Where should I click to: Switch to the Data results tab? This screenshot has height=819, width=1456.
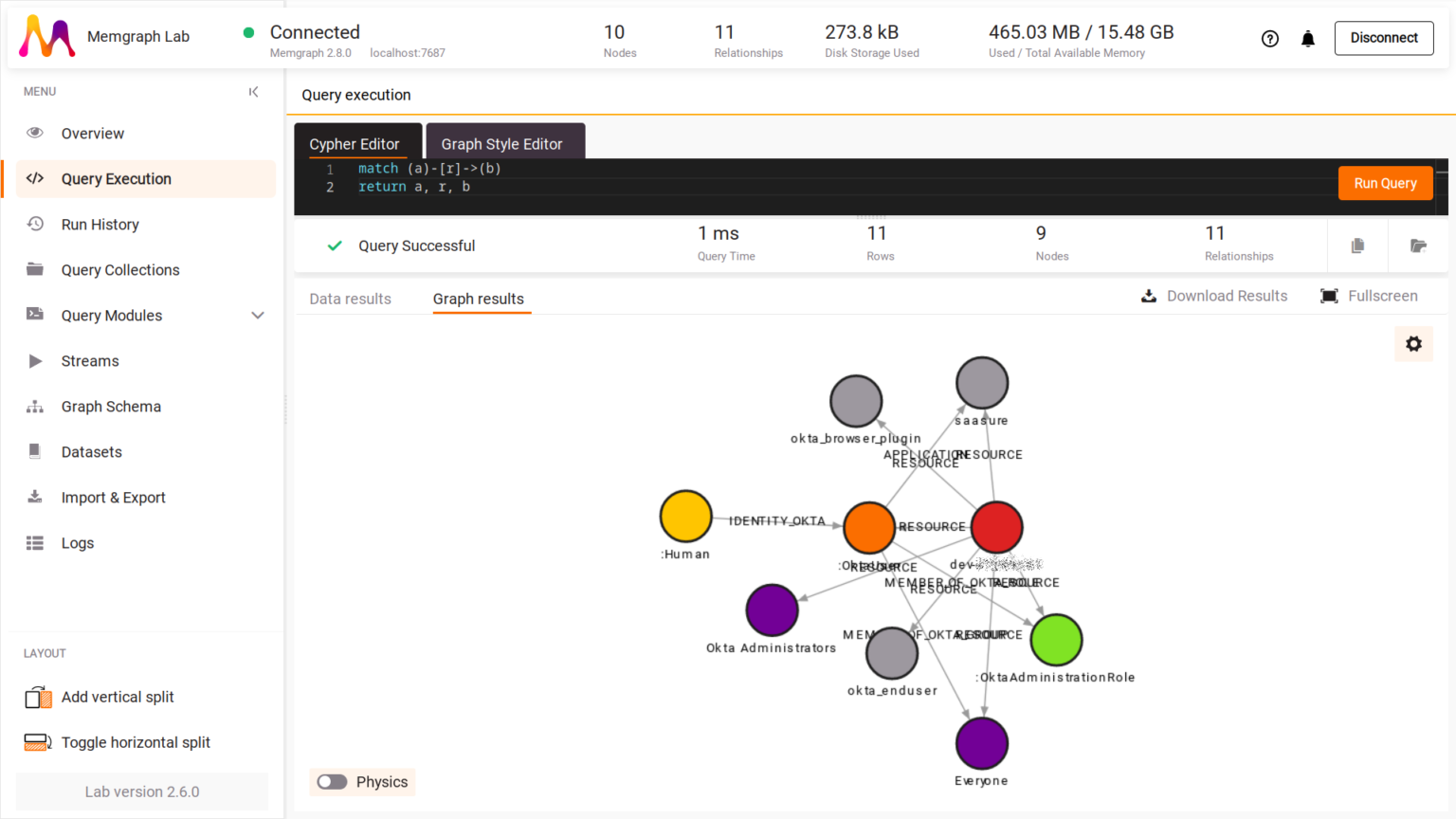click(x=350, y=298)
